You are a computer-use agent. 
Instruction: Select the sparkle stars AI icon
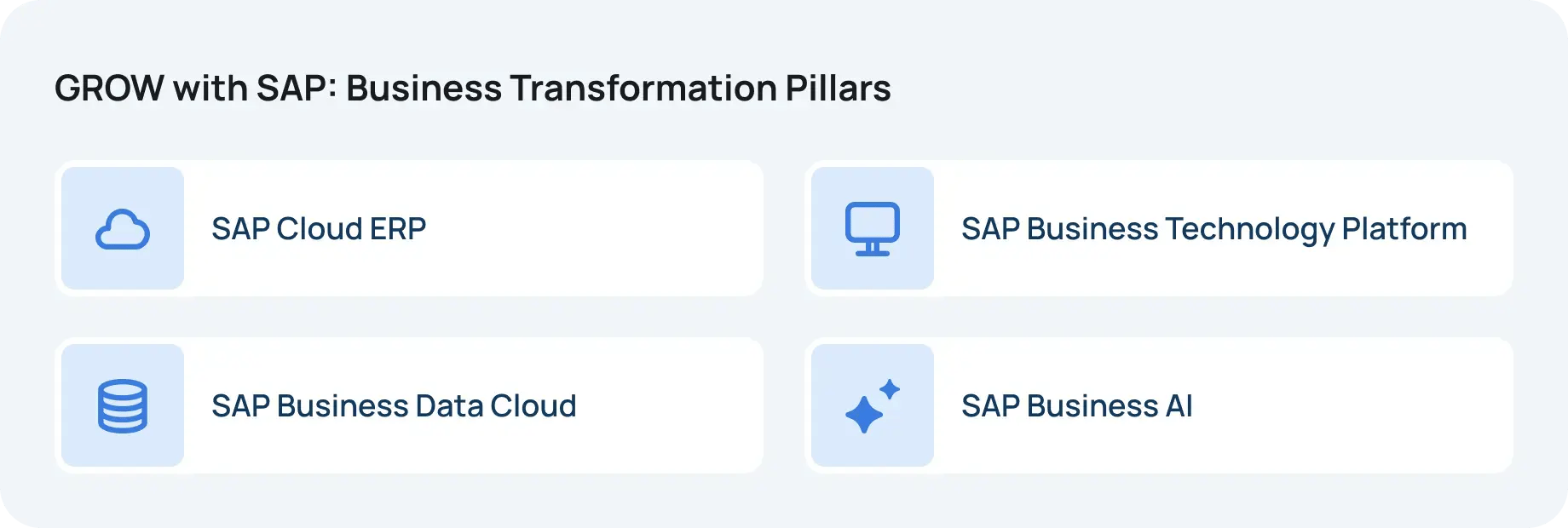coord(873,406)
